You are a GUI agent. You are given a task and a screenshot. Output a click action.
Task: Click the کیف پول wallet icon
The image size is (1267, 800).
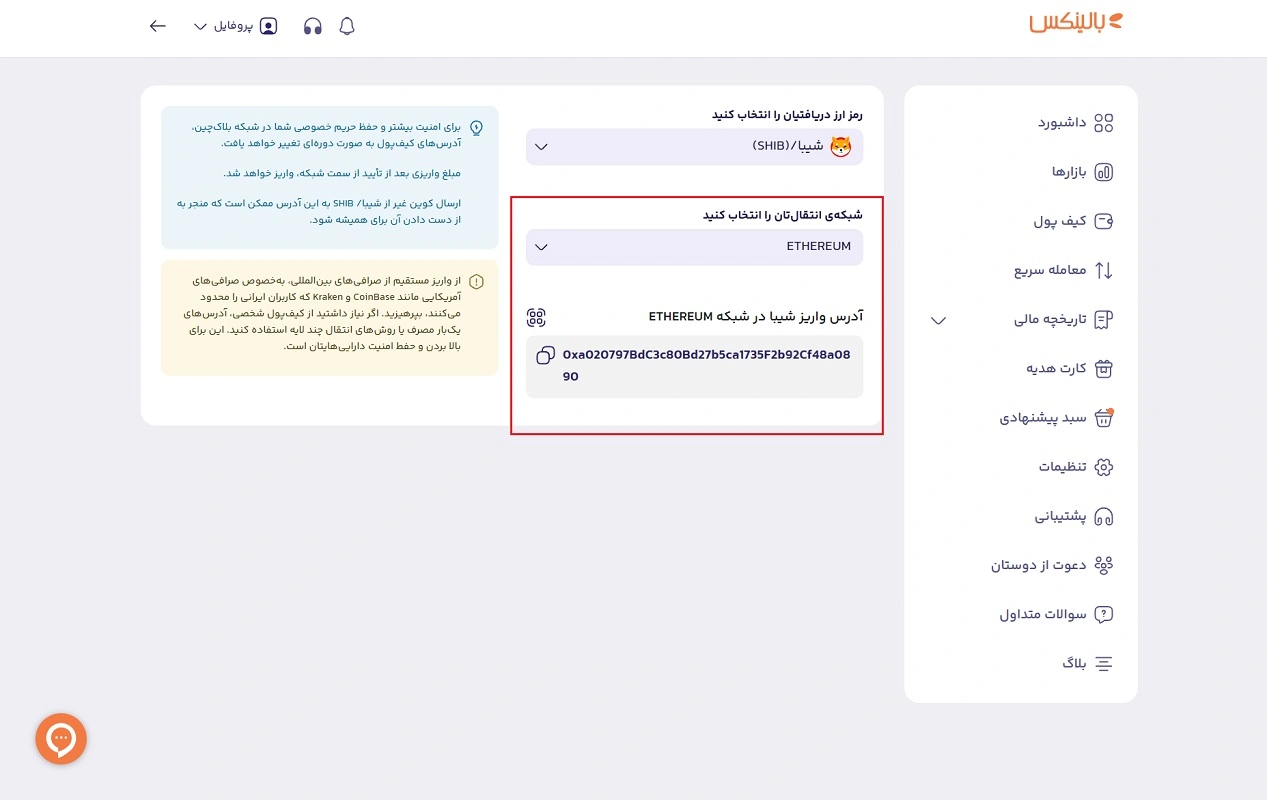tap(1103, 221)
